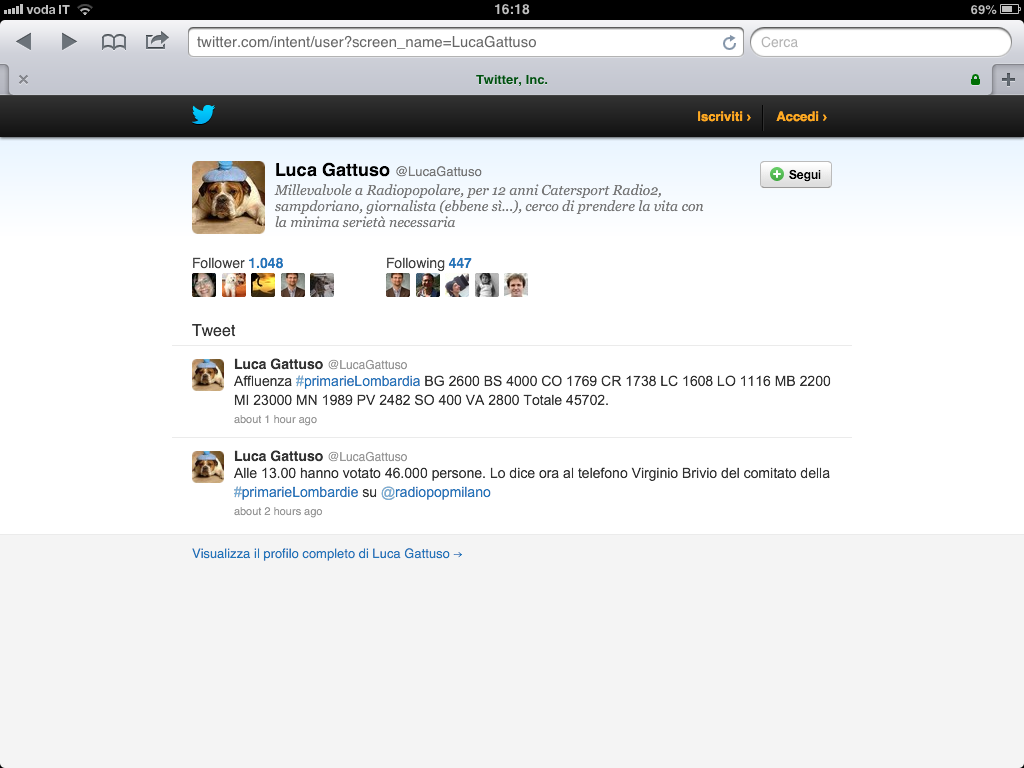The height and width of the screenshot is (768, 1024).
Task: Open the second following avatar
Action: click(x=428, y=285)
